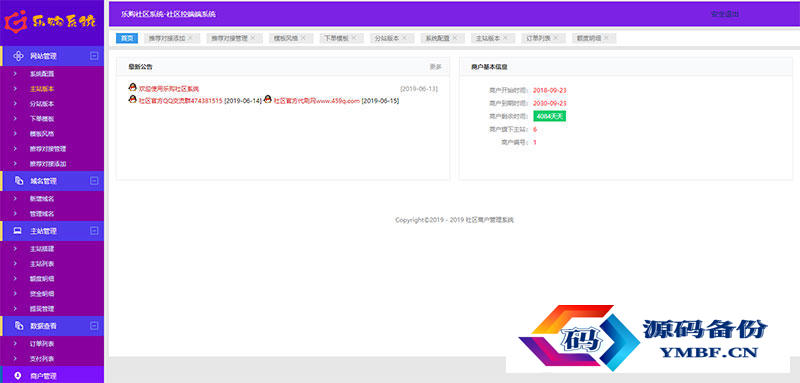Collapse the 主站管理 section
This screenshot has width=800, height=383.
[94, 231]
